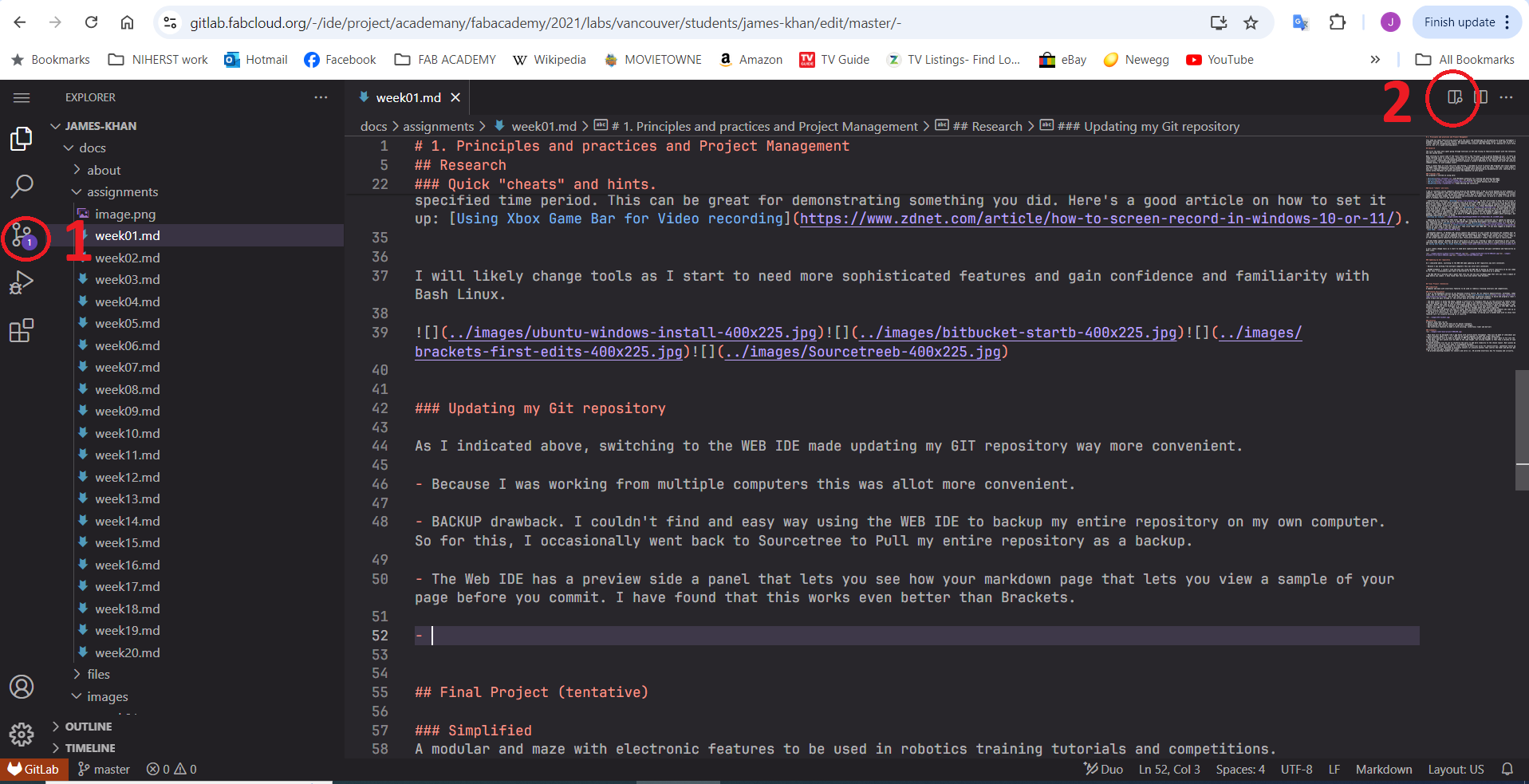Open the Search view icon
This screenshot has width=1529, height=784.
point(22,187)
